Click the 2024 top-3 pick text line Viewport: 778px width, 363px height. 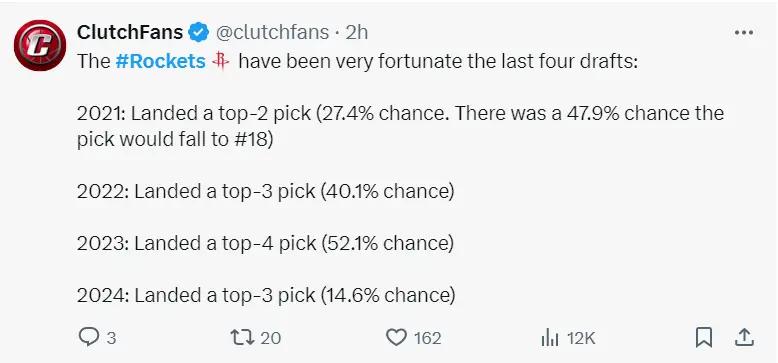(x=266, y=296)
